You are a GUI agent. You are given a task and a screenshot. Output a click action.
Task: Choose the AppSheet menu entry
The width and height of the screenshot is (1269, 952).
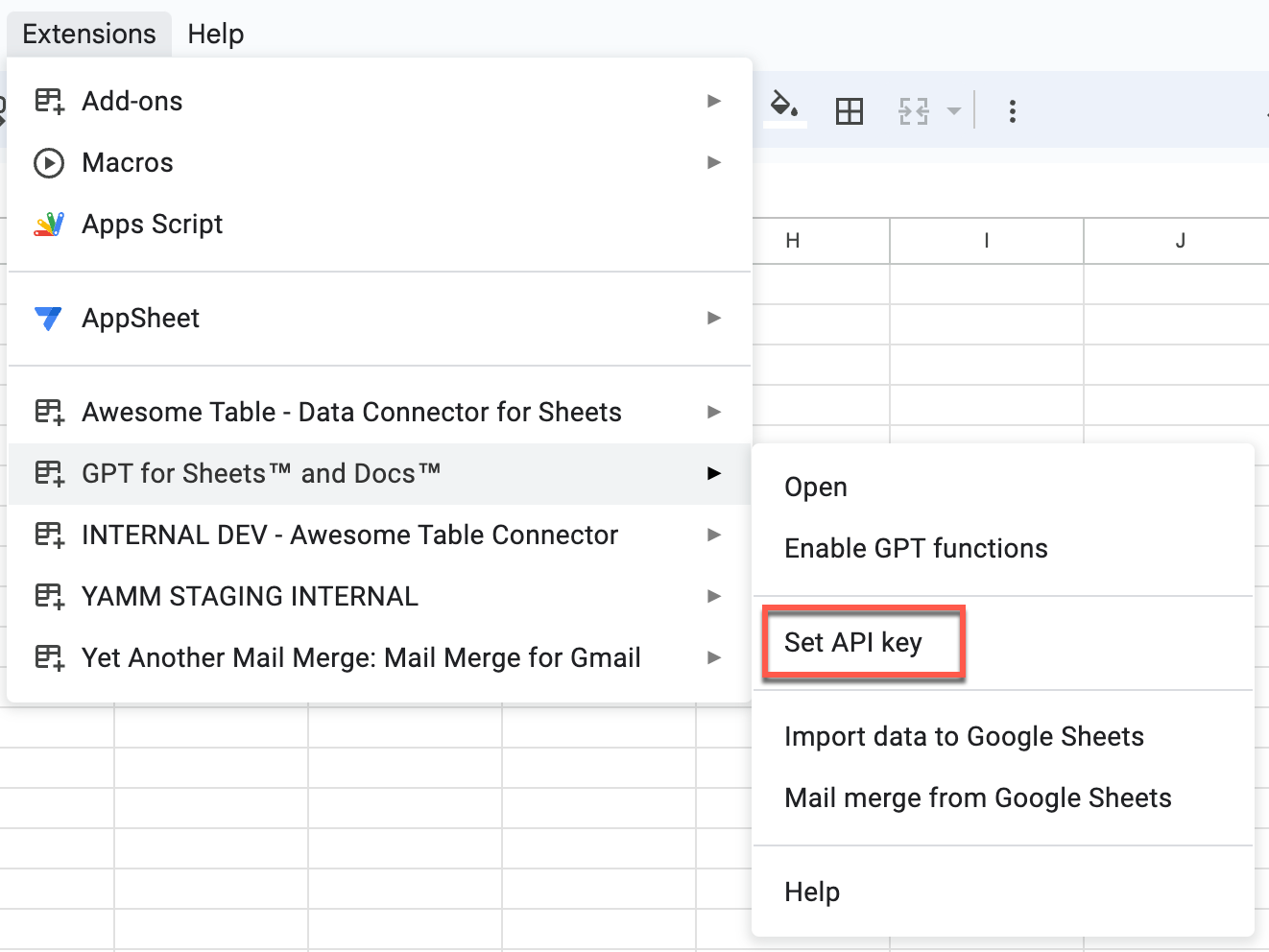(x=379, y=318)
